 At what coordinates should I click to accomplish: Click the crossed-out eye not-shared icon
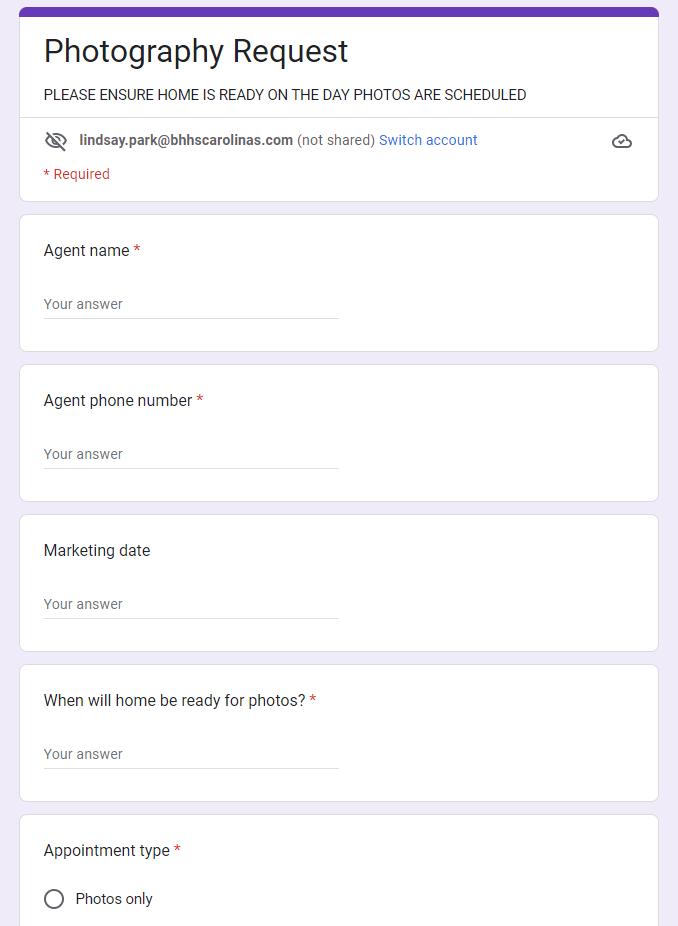tap(56, 141)
